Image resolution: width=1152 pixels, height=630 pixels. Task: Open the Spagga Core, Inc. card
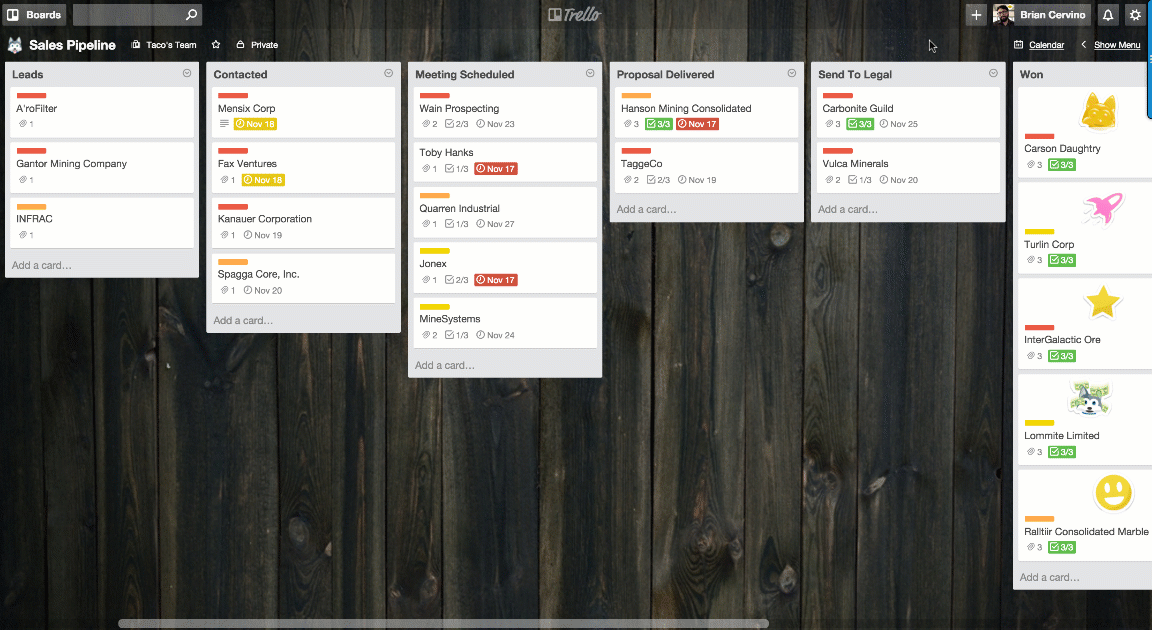coord(303,278)
